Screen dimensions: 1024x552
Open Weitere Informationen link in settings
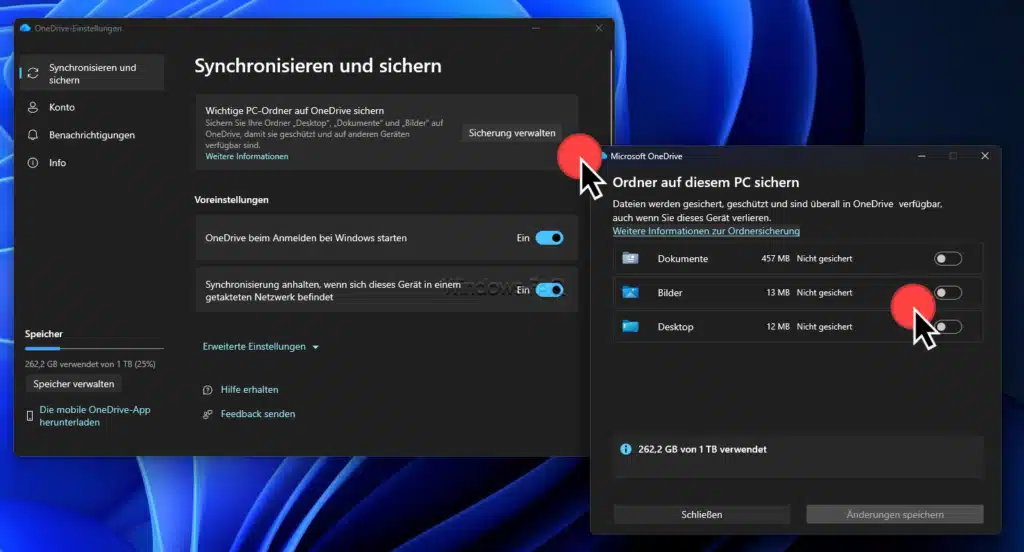pos(247,156)
